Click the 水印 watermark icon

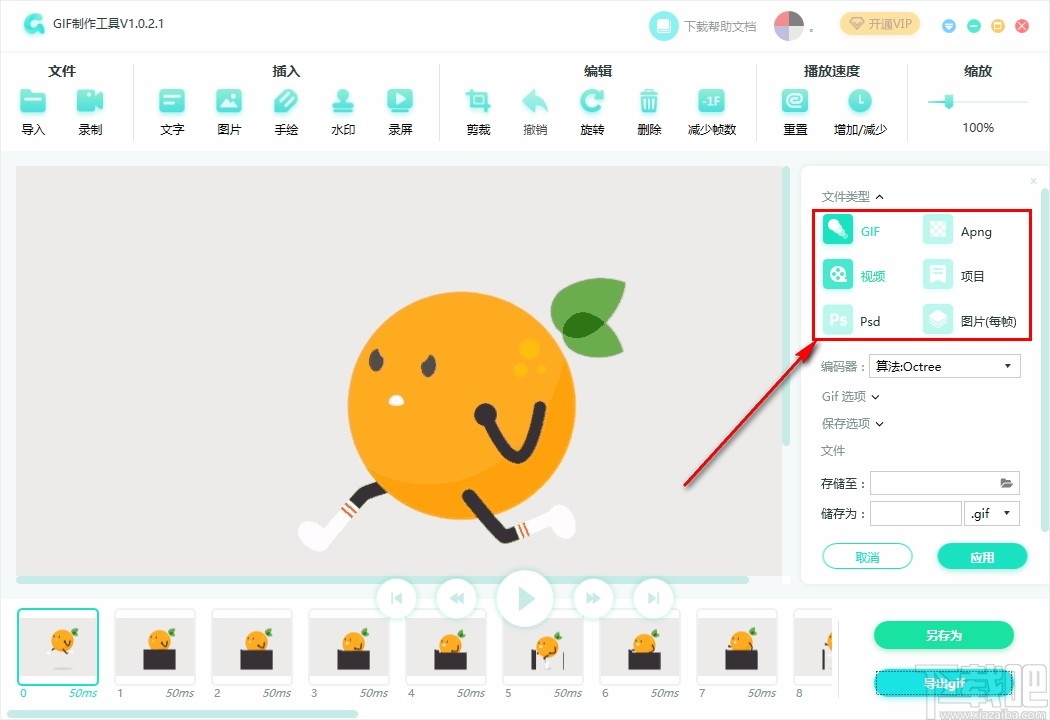click(x=343, y=100)
